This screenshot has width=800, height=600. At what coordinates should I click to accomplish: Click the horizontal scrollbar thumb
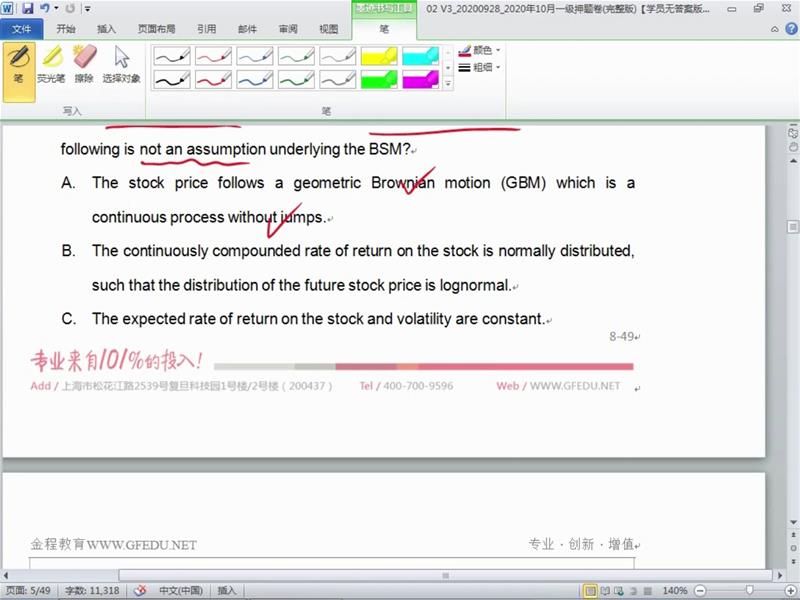pos(445,576)
